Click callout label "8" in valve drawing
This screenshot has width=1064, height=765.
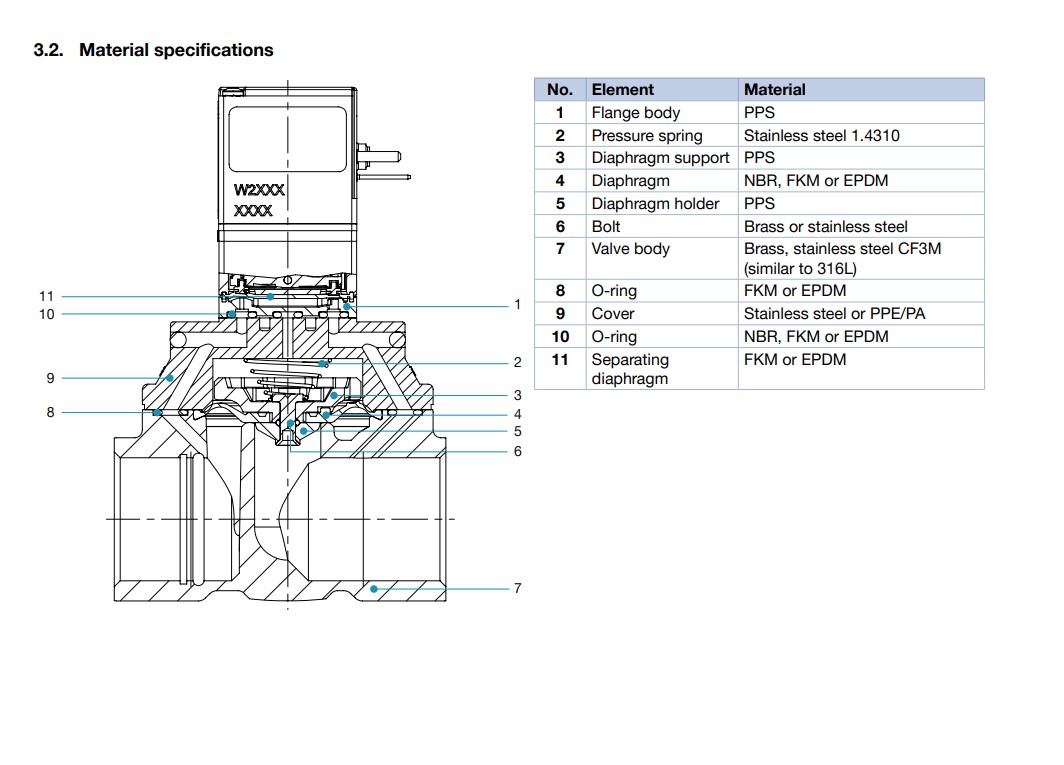pyautogui.click(x=50, y=412)
